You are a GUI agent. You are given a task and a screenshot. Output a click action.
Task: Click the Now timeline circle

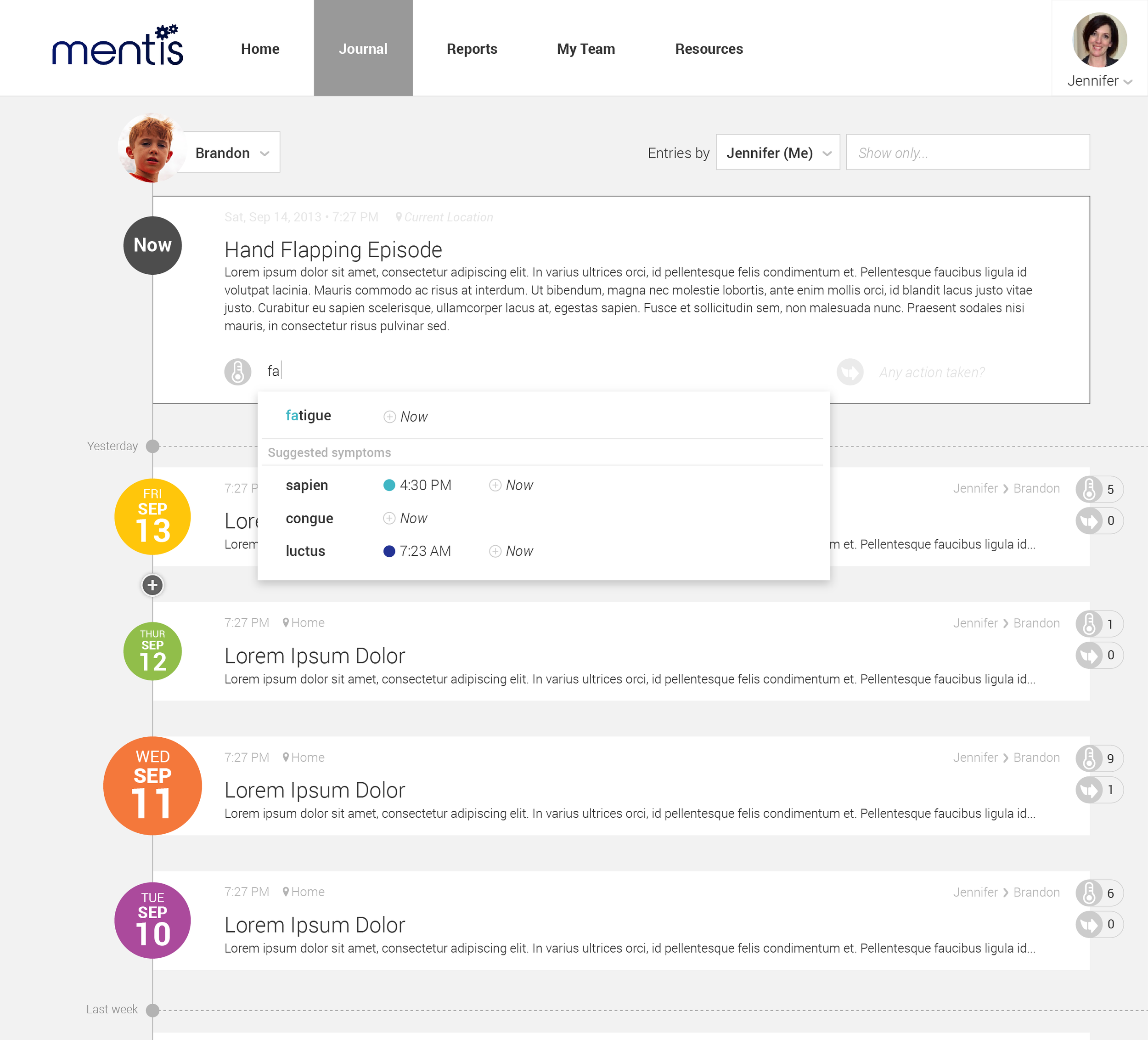152,245
